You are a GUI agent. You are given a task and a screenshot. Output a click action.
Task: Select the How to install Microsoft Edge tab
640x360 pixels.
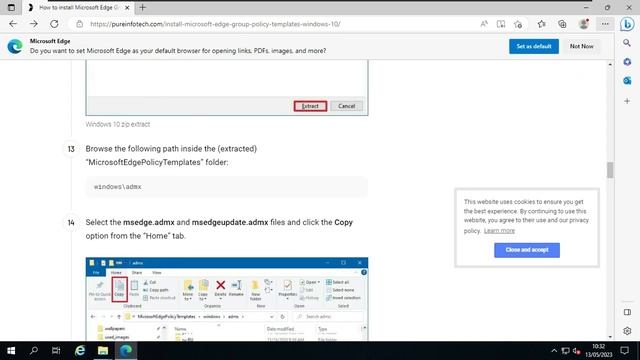[x=79, y=7]
